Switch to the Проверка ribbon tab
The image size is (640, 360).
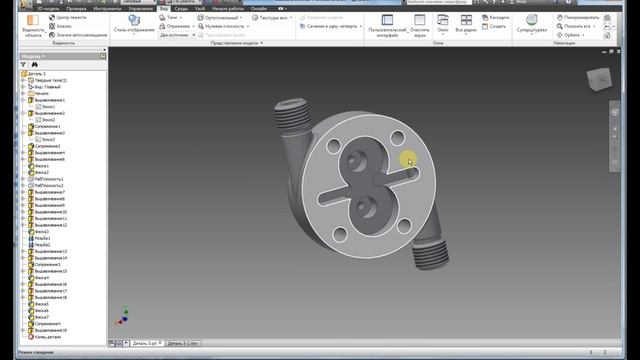click(76, 9)
